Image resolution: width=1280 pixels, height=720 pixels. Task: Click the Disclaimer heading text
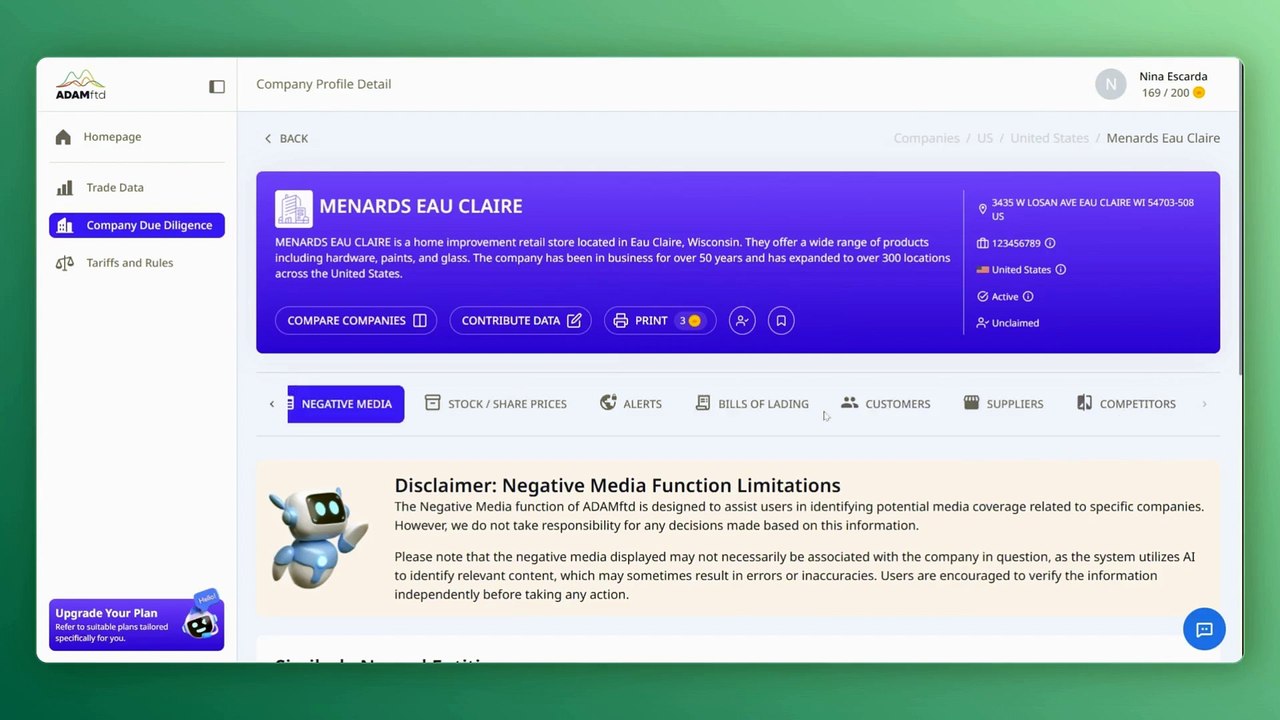[617, 485]
